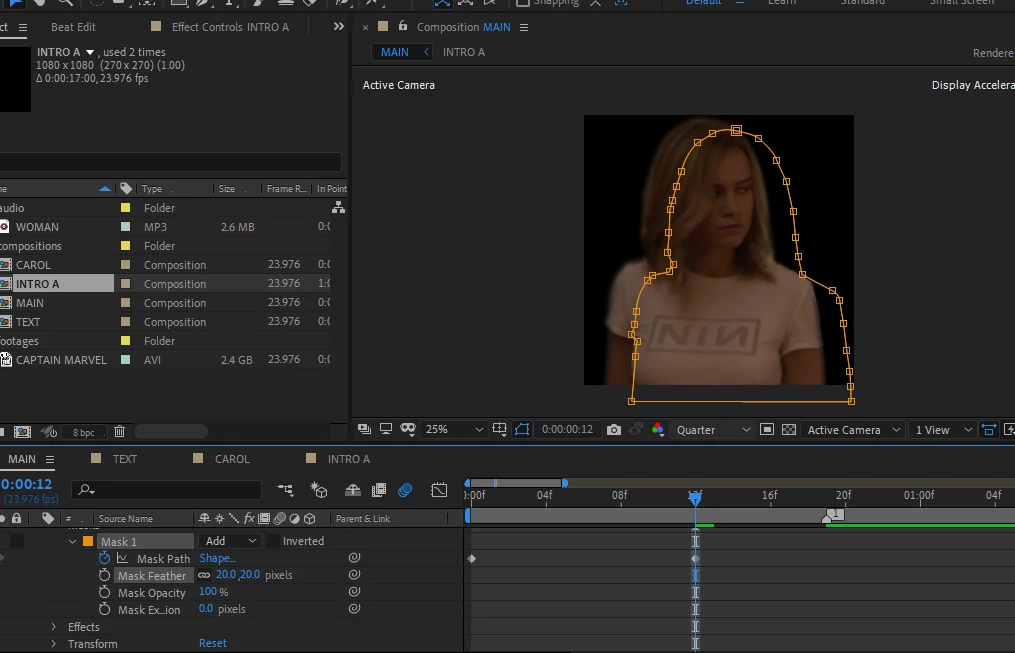Viewport: 1015px width, 653px height.
Task: Select the Mask 1 orange color swatch
Action: coord(88,541)
